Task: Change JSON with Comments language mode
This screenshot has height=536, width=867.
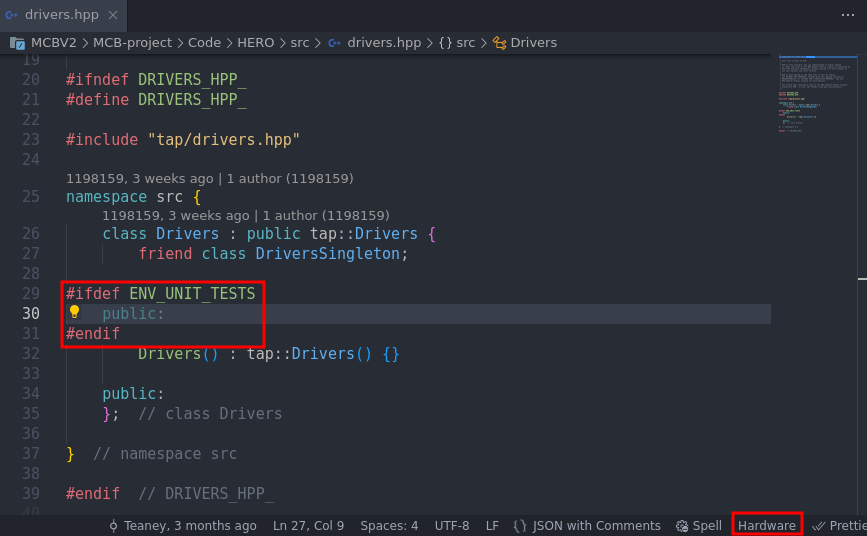Action: 587,526
